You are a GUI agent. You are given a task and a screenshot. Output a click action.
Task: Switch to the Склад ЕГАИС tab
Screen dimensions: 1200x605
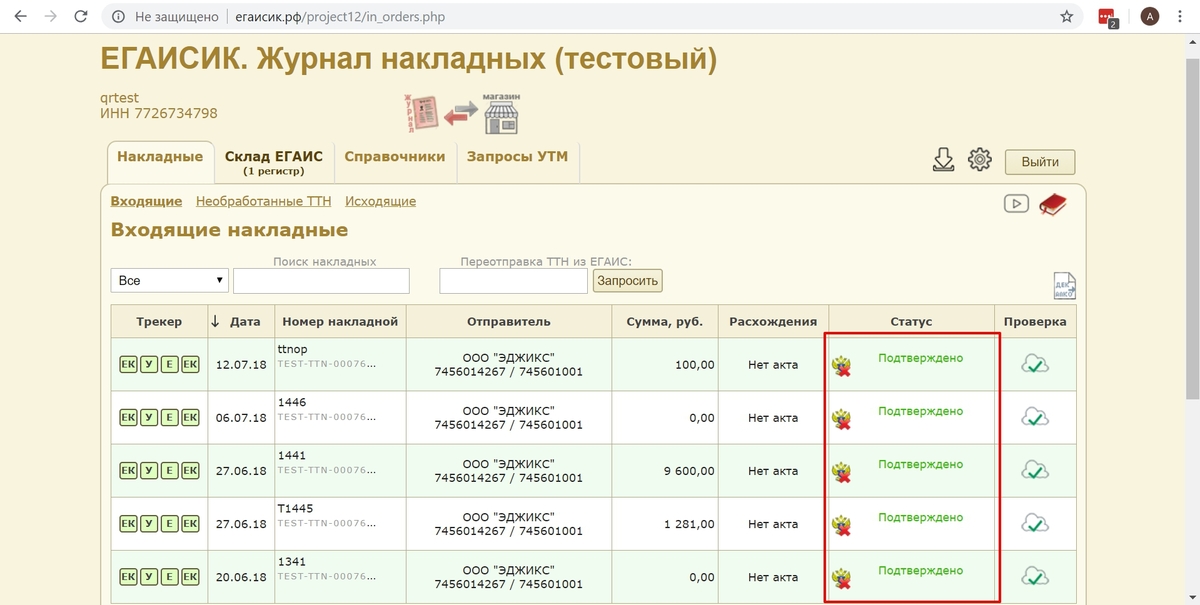pyautogui.click(x=274, y=162)
